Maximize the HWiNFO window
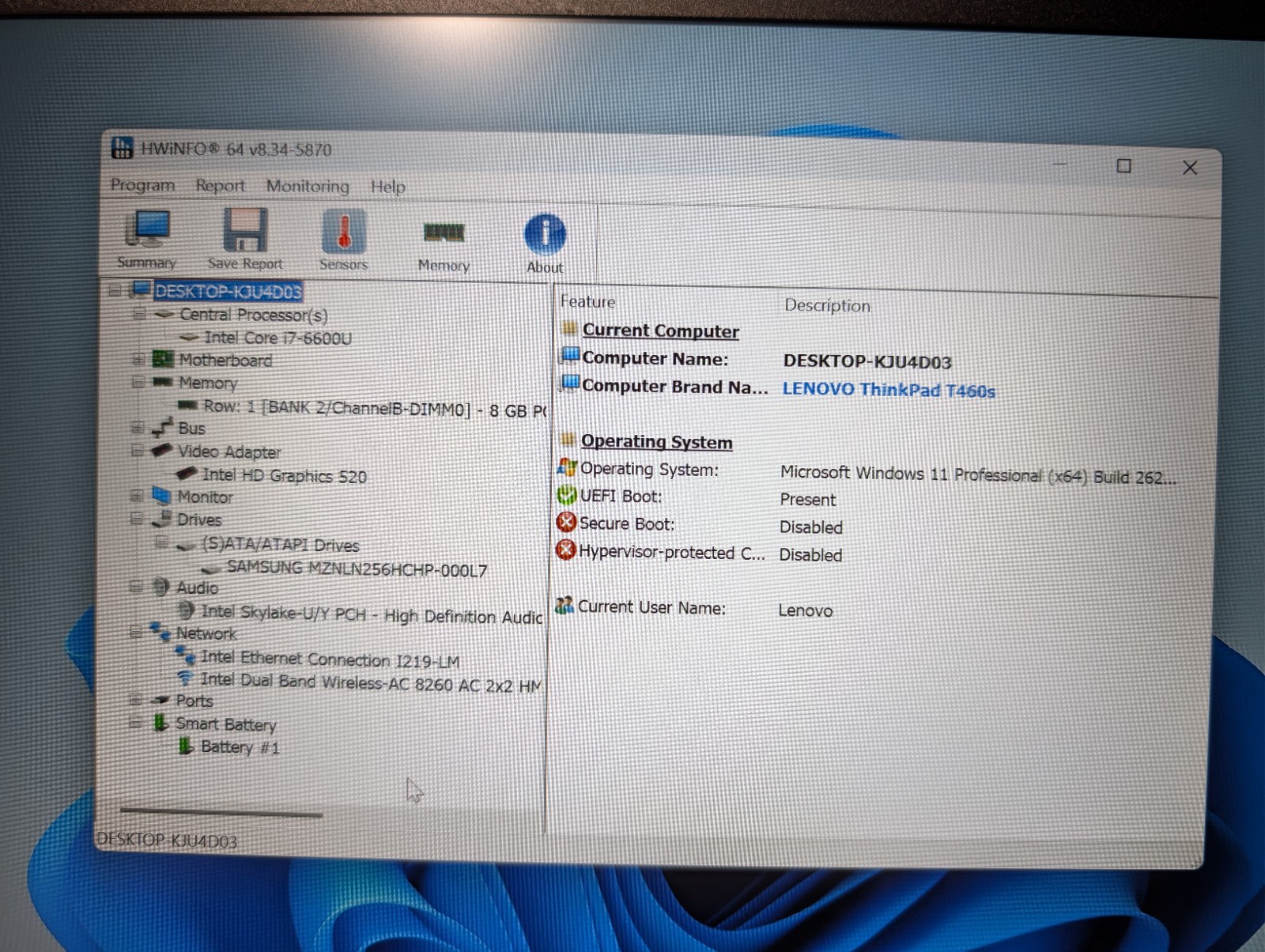The height and width of the screenshot is (952, 1265). coord(1123,165)
